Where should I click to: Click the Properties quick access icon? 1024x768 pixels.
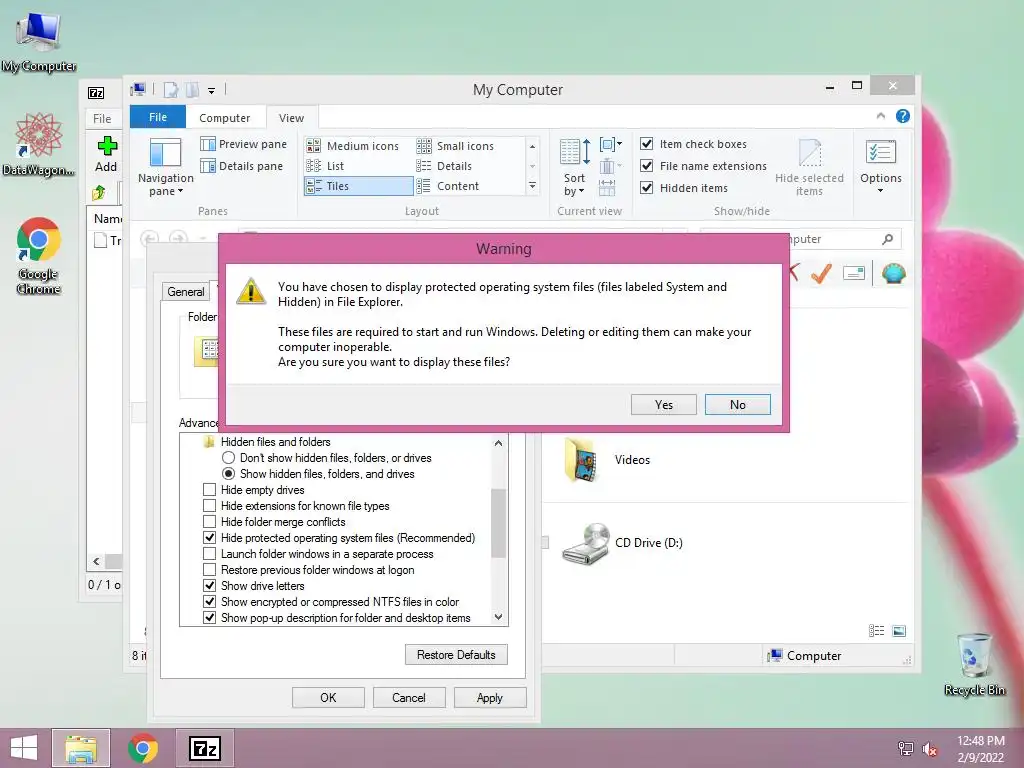pyautogui.click(x=171, y=90)
